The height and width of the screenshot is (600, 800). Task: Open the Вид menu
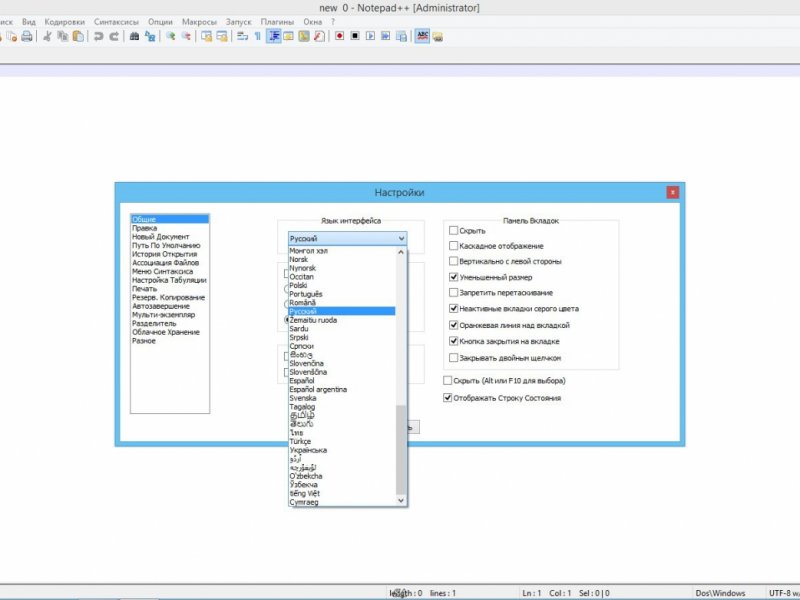click(29, 22)
